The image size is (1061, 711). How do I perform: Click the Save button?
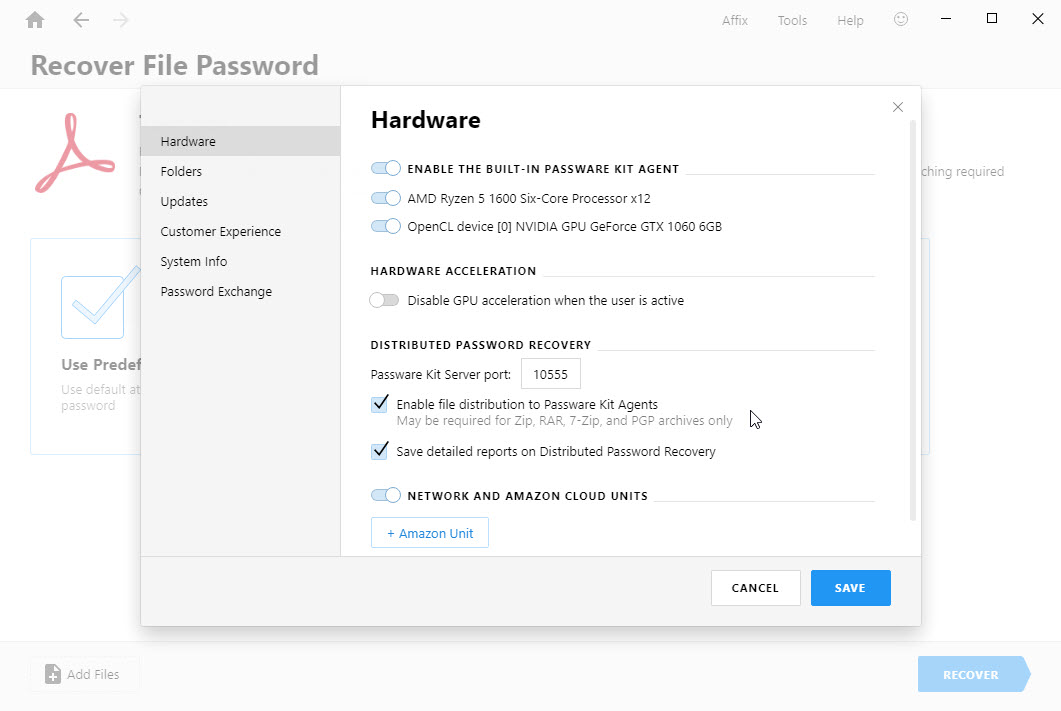(850, 588)
